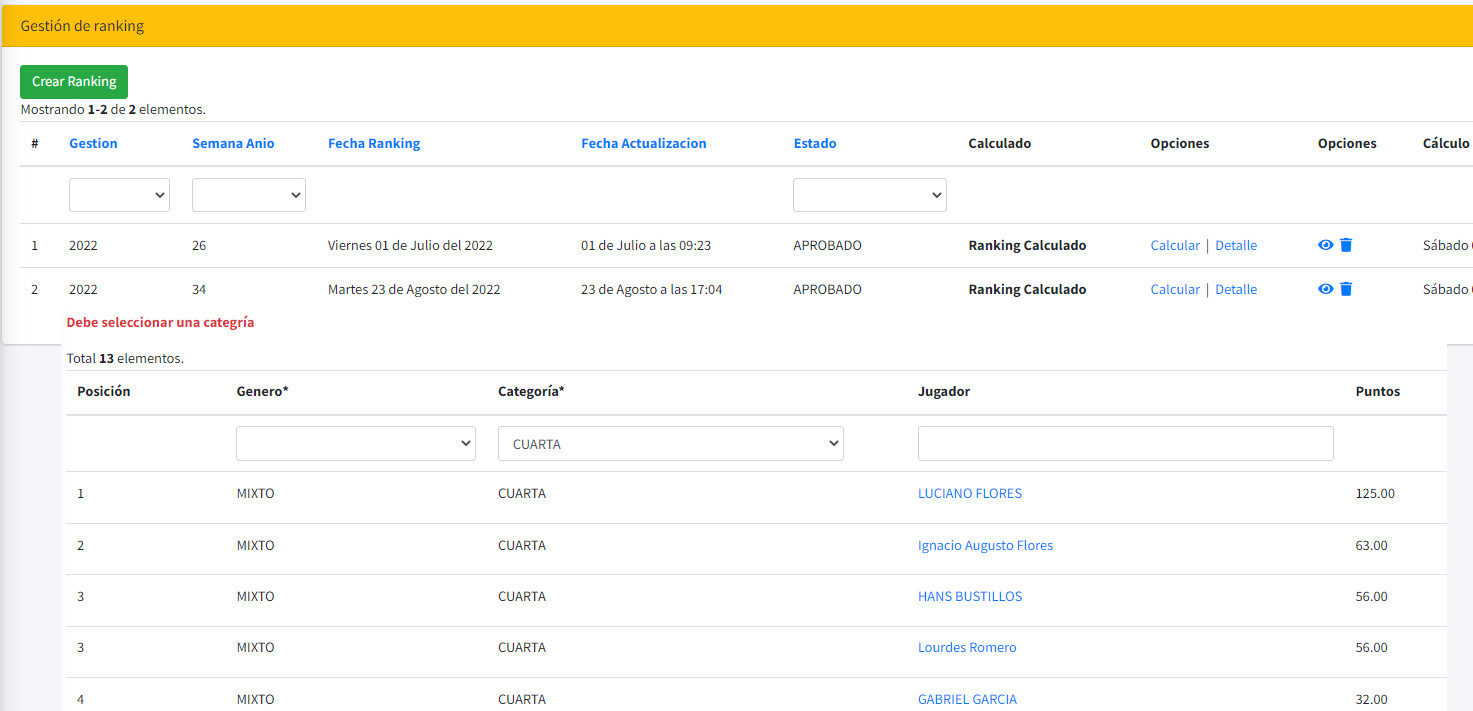Screen dimensions: 1473x711
Task: Click the eye icon for week 26 ranking
Action: pyautogui.click(x=1325, y=245)
